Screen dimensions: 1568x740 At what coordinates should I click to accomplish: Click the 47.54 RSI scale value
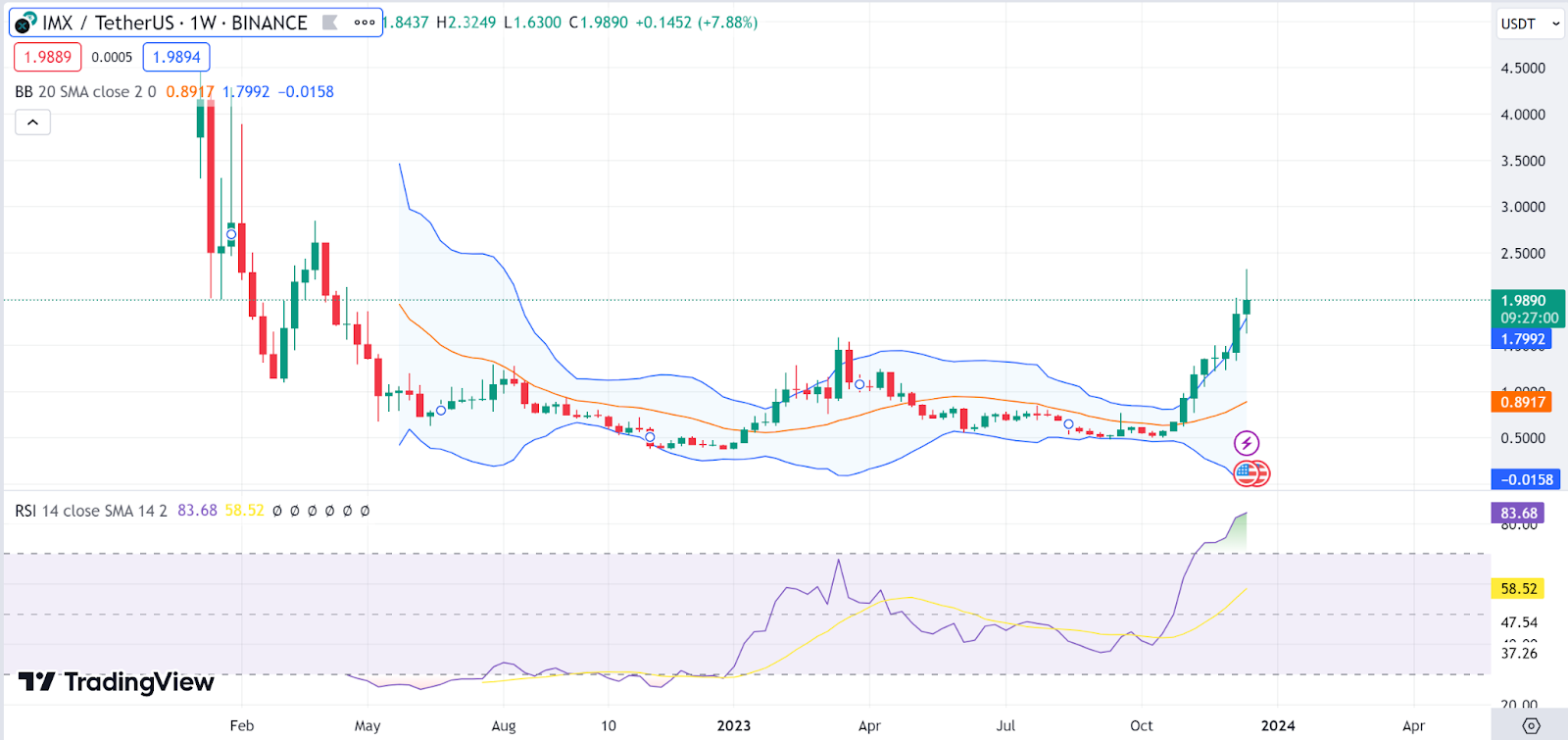(1519, 622)
